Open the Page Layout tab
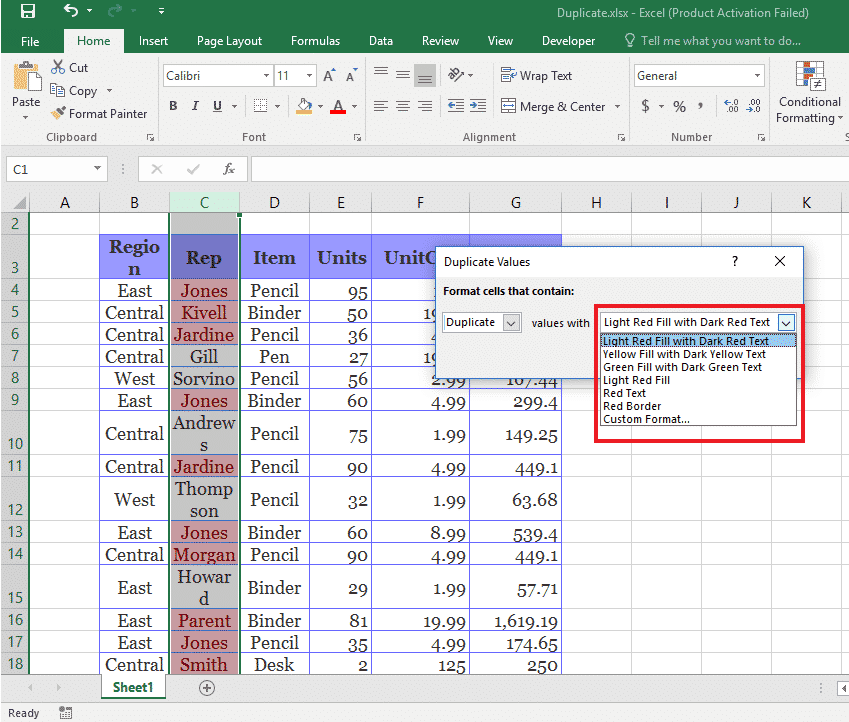849x722 pixels. 229,41
